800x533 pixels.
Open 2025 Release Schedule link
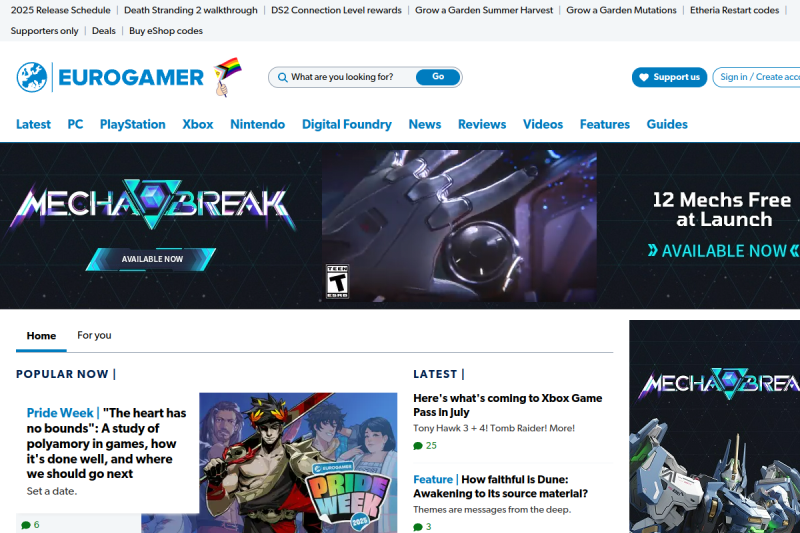(61, 10)
